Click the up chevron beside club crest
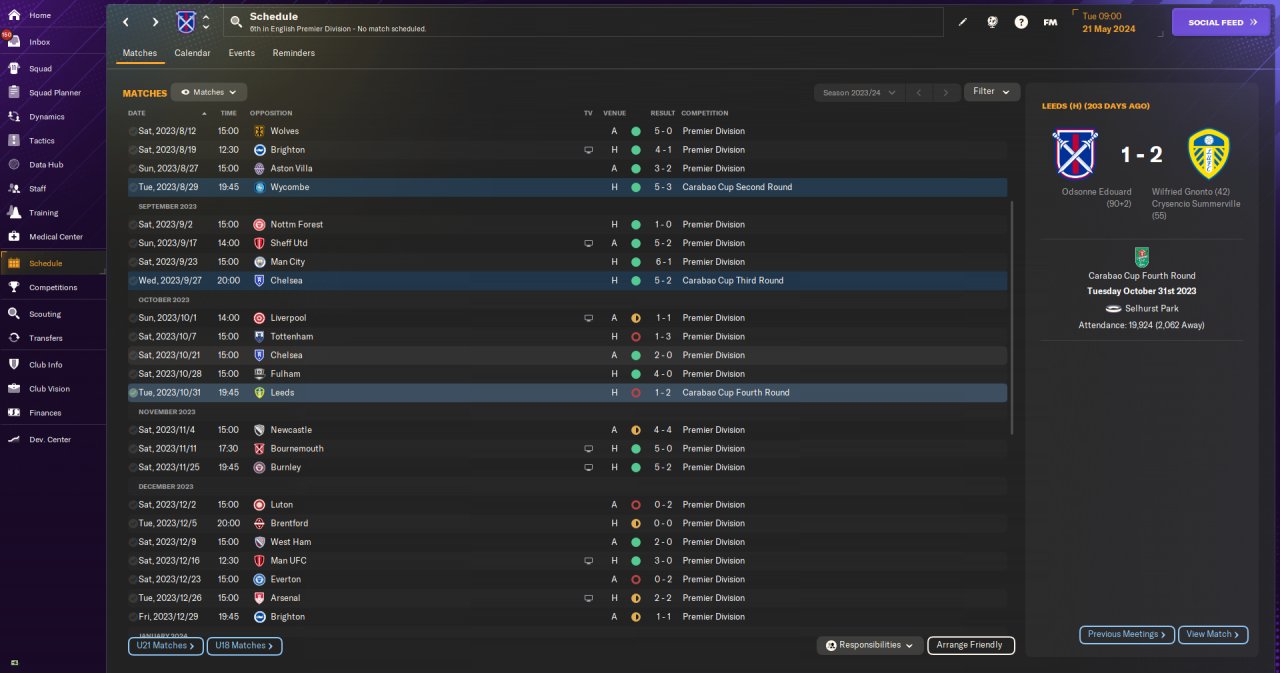Screen dimensions: 1280x673 [x=206, y=17]
